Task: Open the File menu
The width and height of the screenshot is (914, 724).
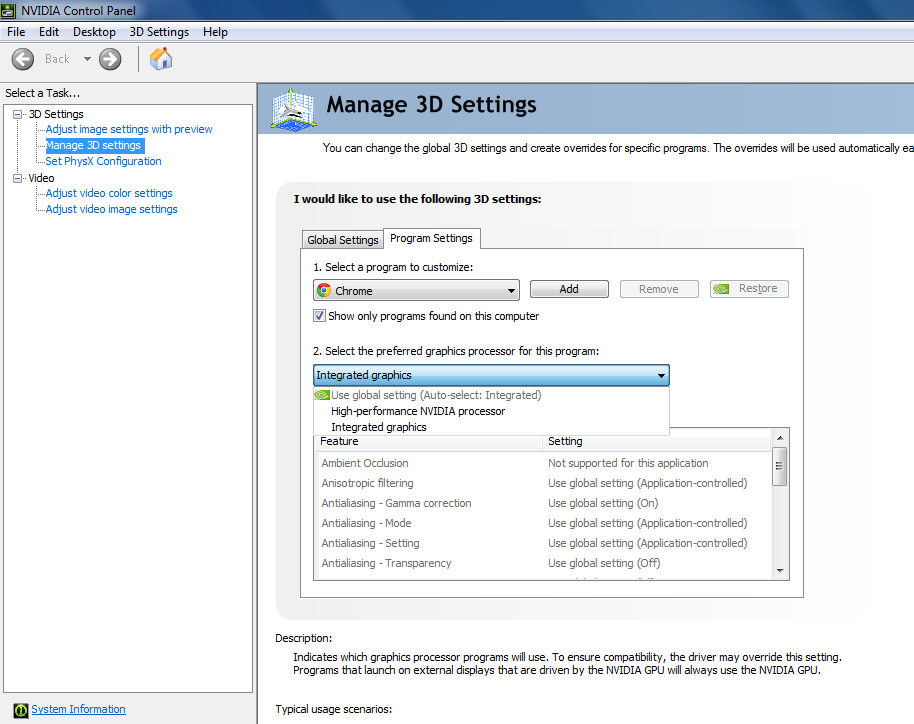Action: [16, 32]
